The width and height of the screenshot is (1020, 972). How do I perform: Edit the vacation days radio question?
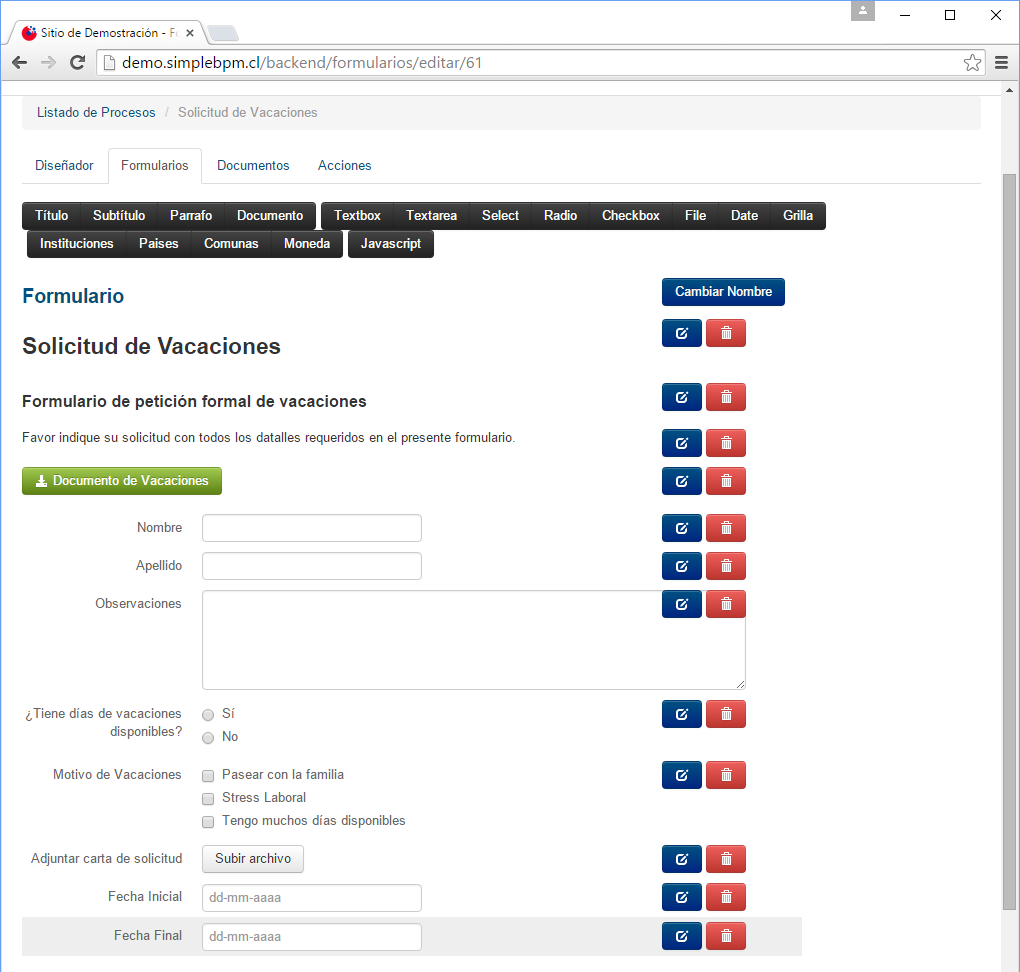[x=682, y=714]
